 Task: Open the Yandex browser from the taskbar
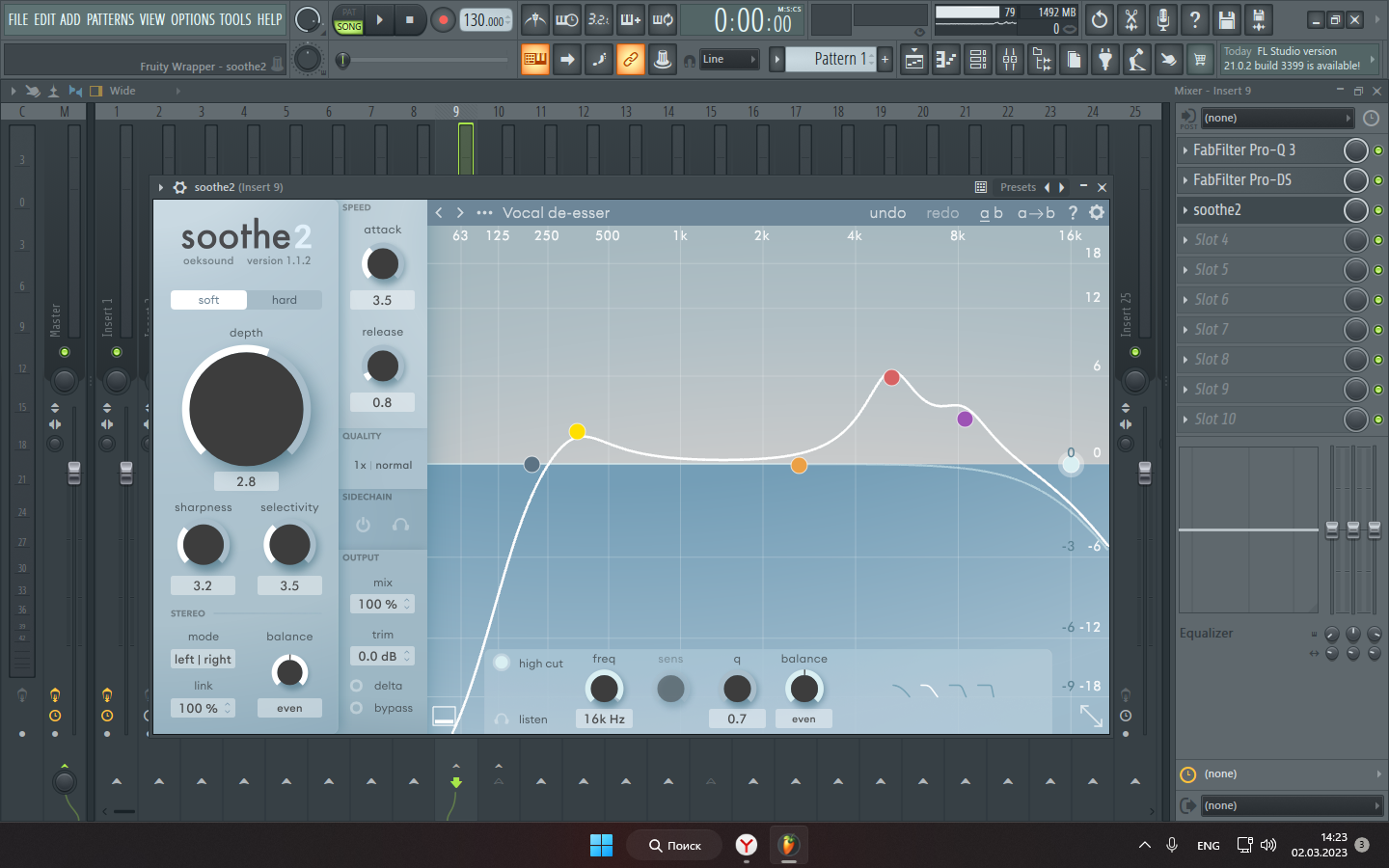pyautogui.click(x=747, y=846)
